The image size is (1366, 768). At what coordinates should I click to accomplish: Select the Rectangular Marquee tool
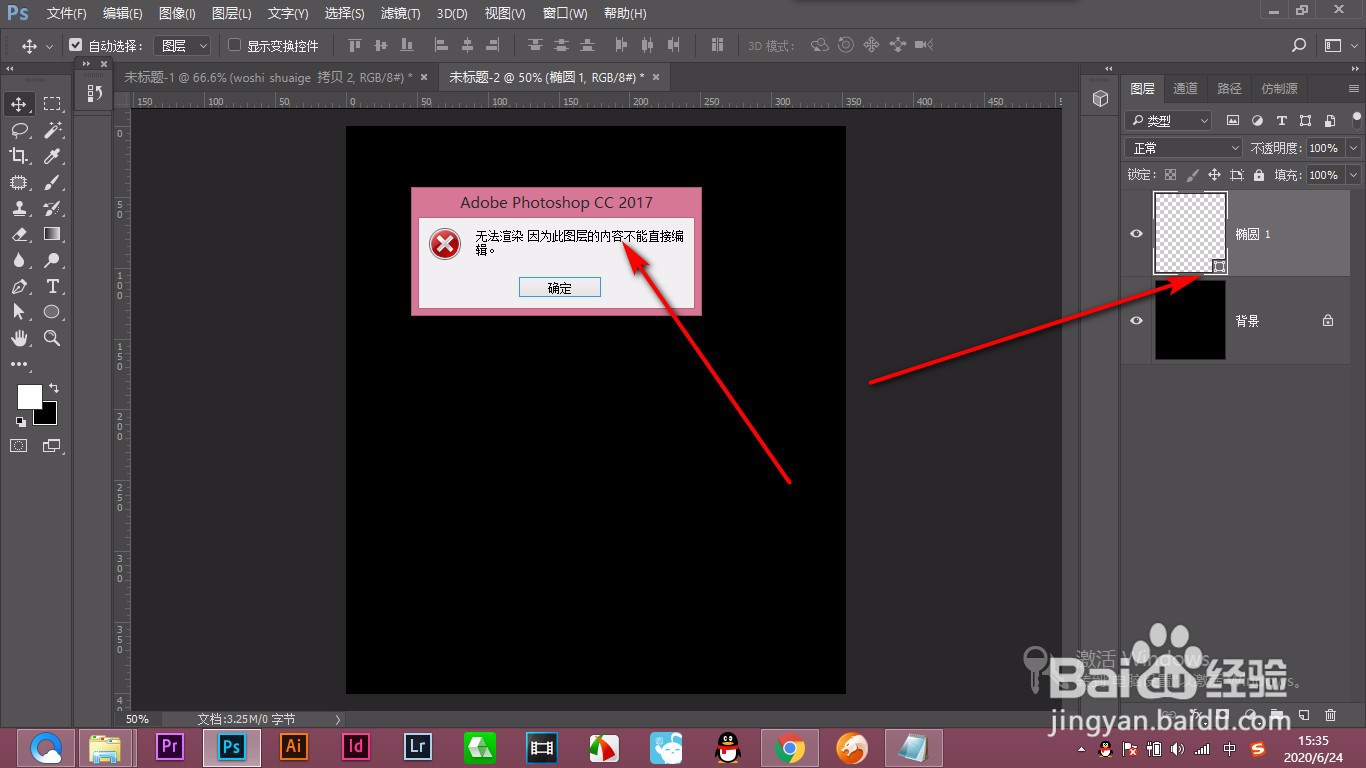[x=52, y=104]
